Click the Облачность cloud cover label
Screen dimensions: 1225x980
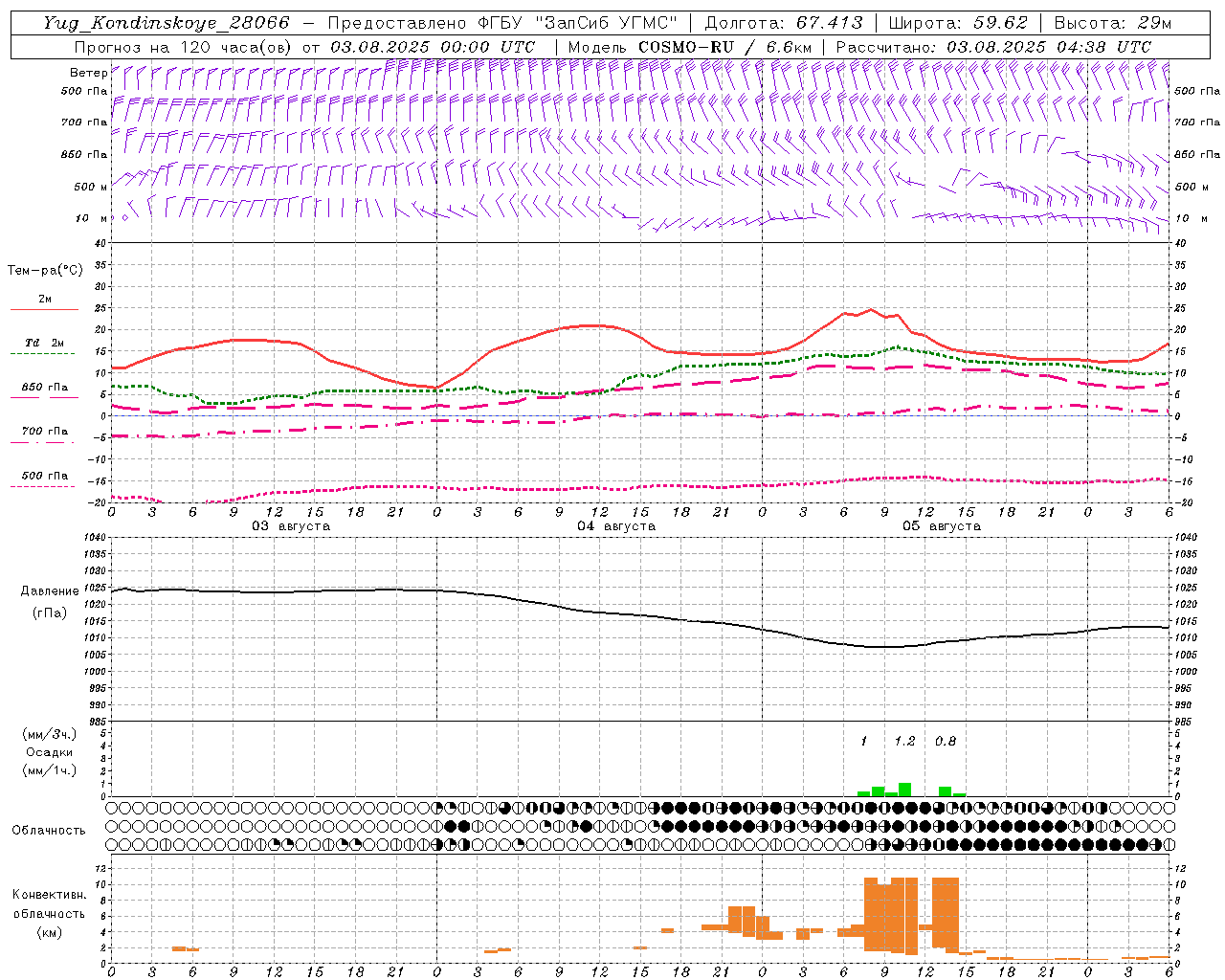point(49,831)
